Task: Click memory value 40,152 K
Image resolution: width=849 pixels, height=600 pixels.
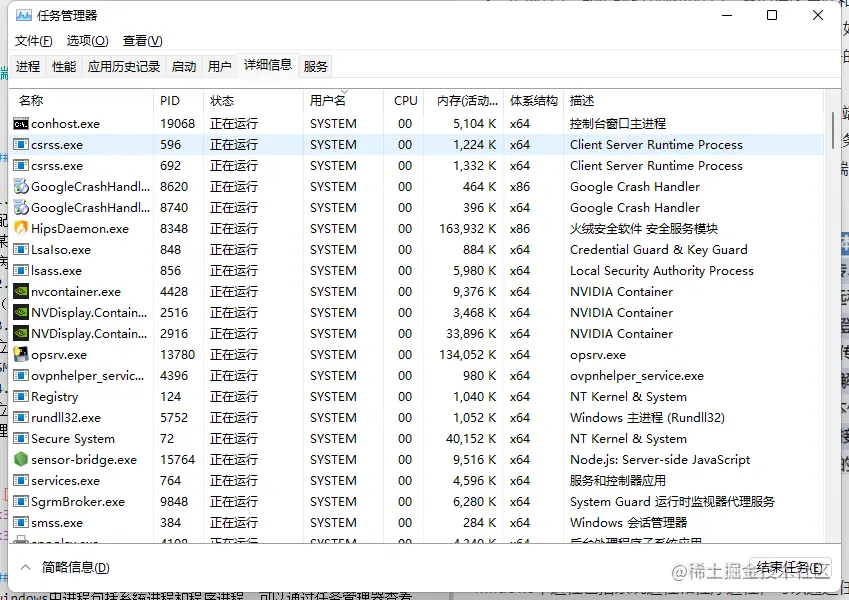Action: [471, 439]
